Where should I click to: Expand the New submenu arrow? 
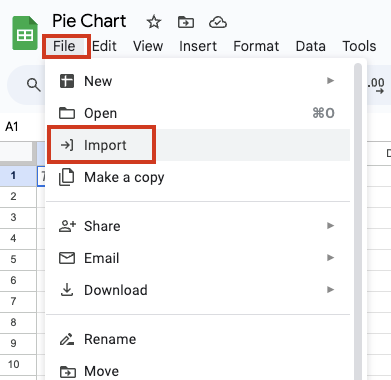[330, 81]
